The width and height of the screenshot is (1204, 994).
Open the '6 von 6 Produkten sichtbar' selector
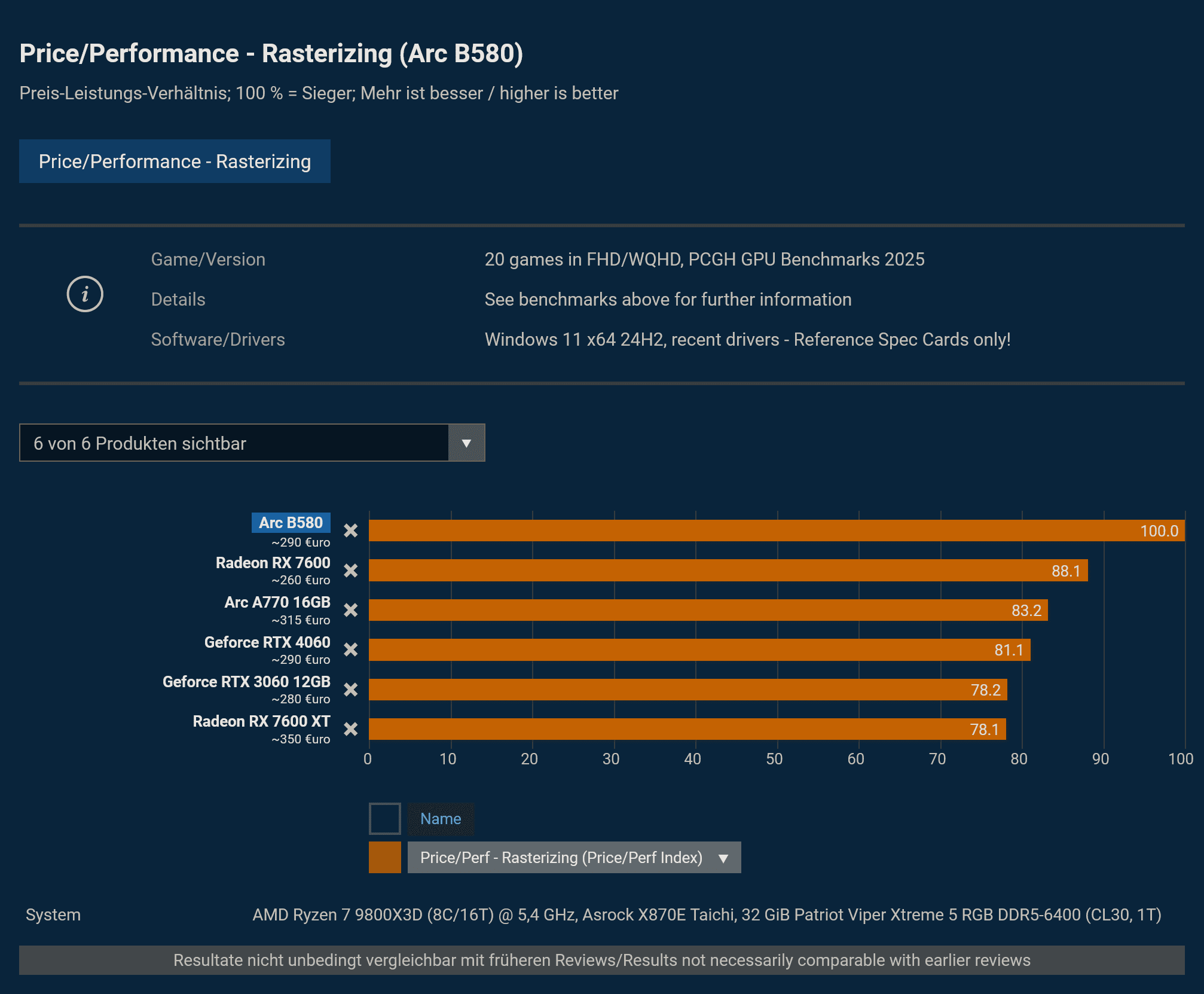pyautogui.click(x=234, y=443)
